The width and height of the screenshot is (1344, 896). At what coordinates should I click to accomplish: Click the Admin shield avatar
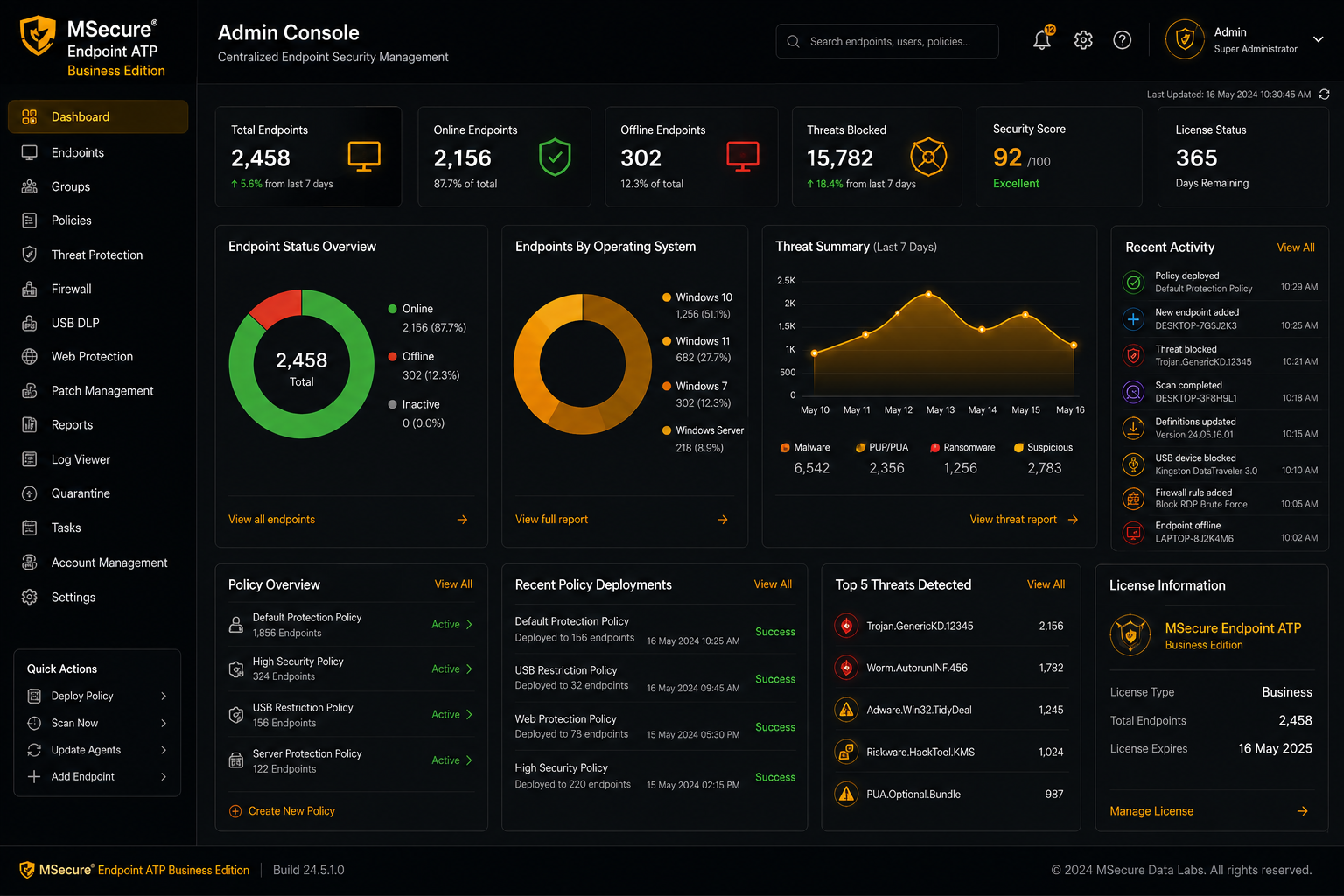tap(1185, 40)
